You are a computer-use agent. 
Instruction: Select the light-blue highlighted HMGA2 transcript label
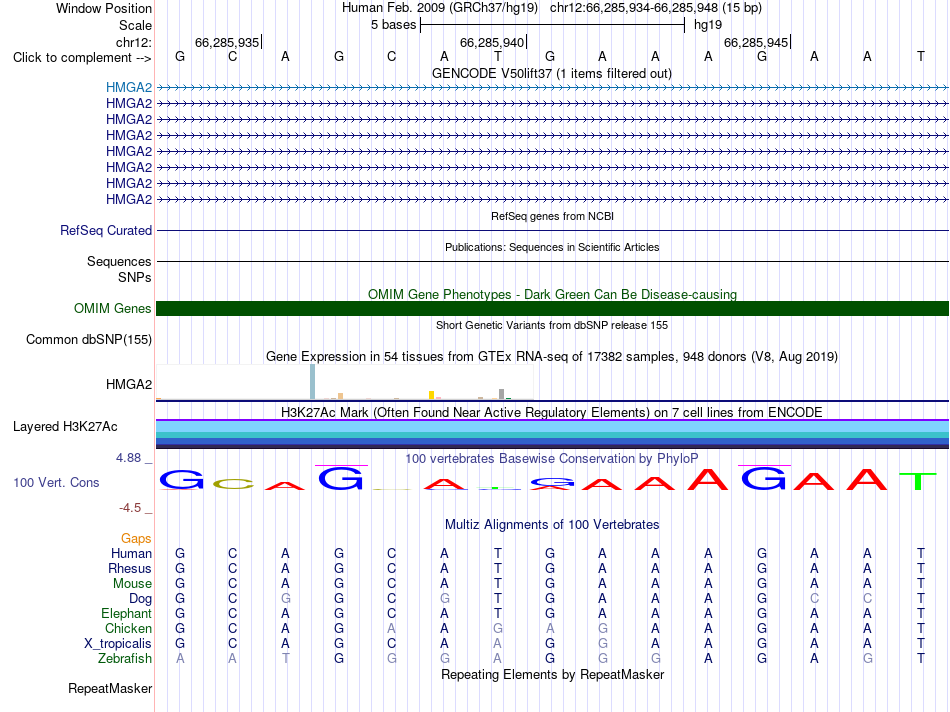(x=128, y=87)
